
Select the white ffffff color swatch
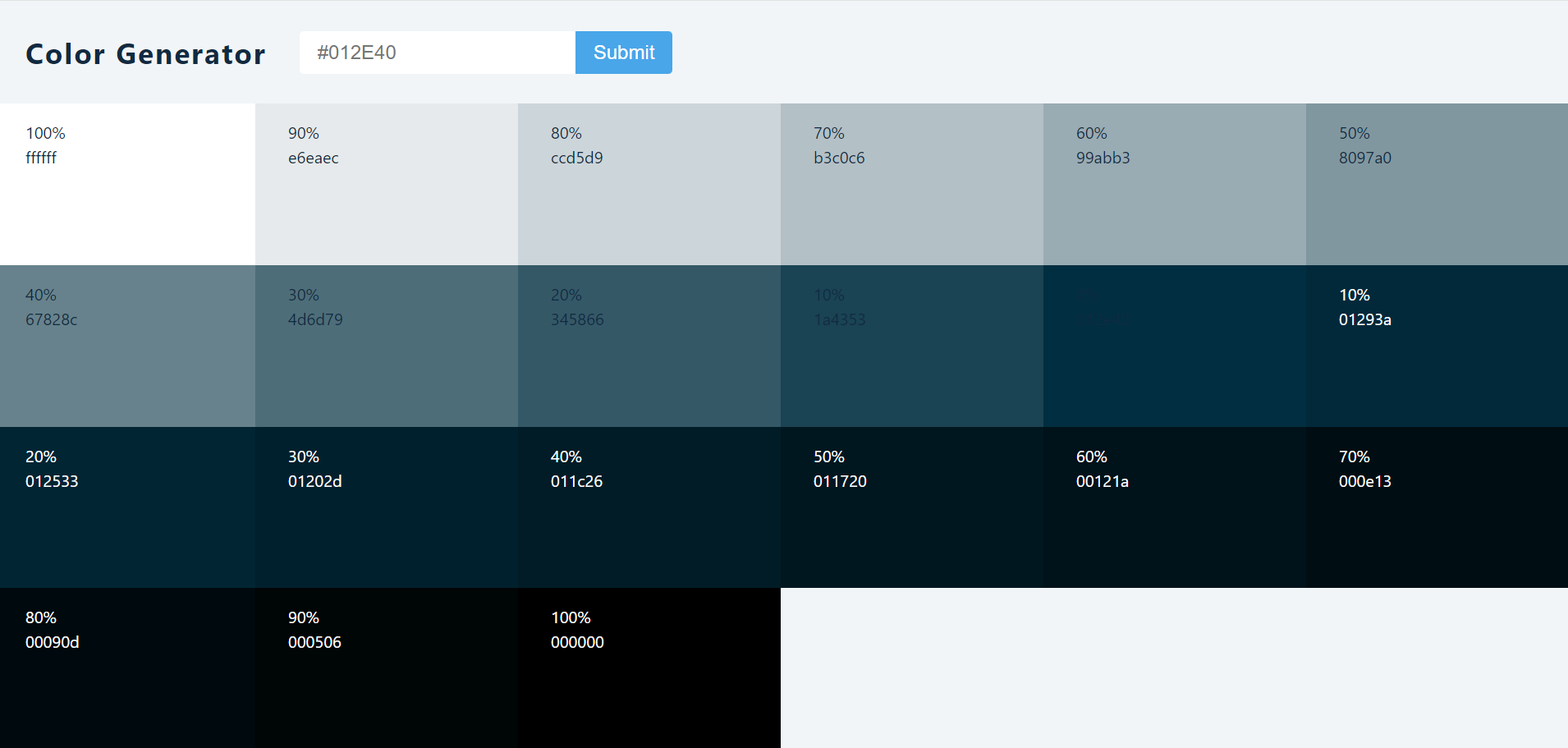click(127, 184)
